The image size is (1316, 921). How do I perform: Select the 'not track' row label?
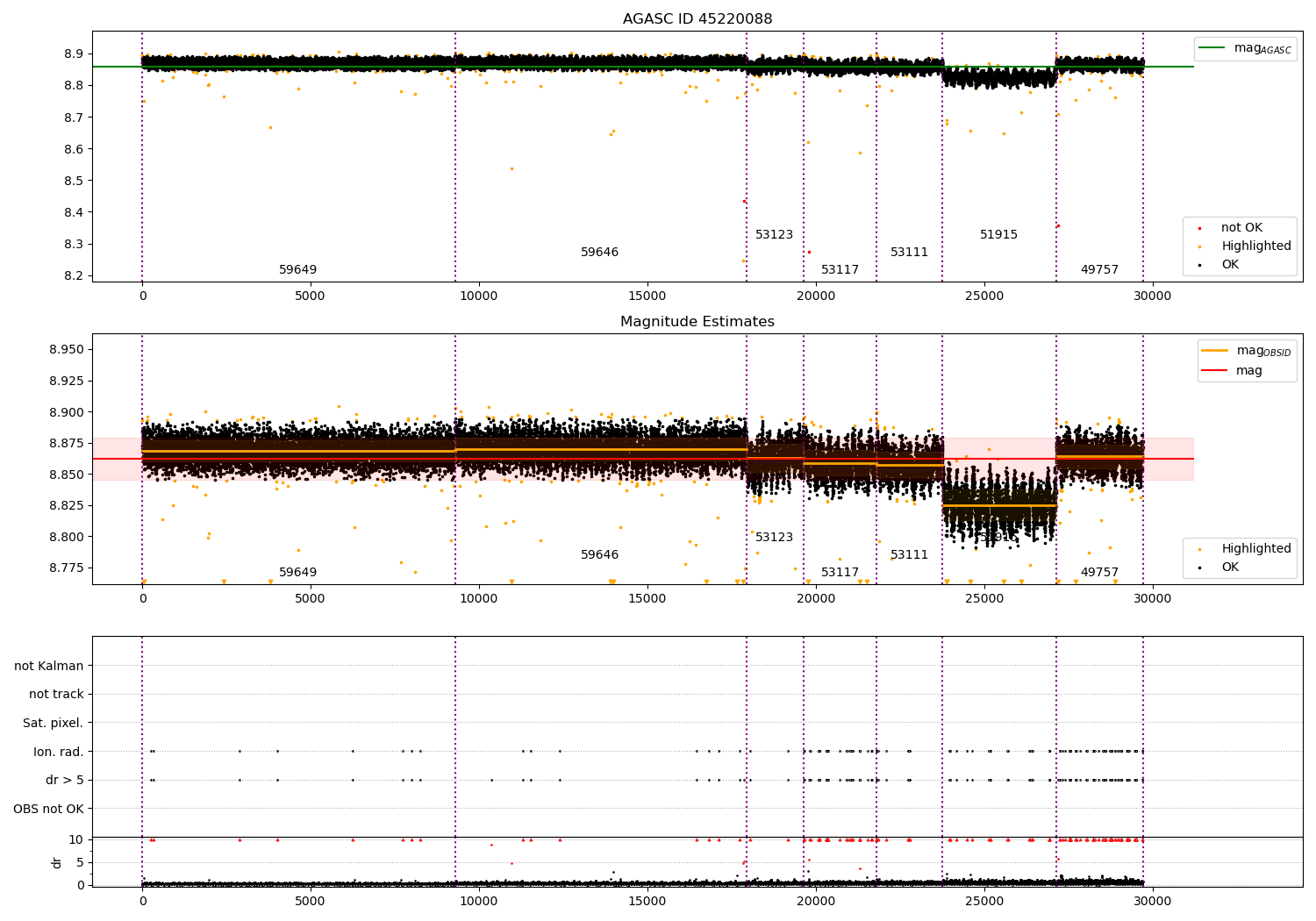pyautogui.click(x=56, y=694)
